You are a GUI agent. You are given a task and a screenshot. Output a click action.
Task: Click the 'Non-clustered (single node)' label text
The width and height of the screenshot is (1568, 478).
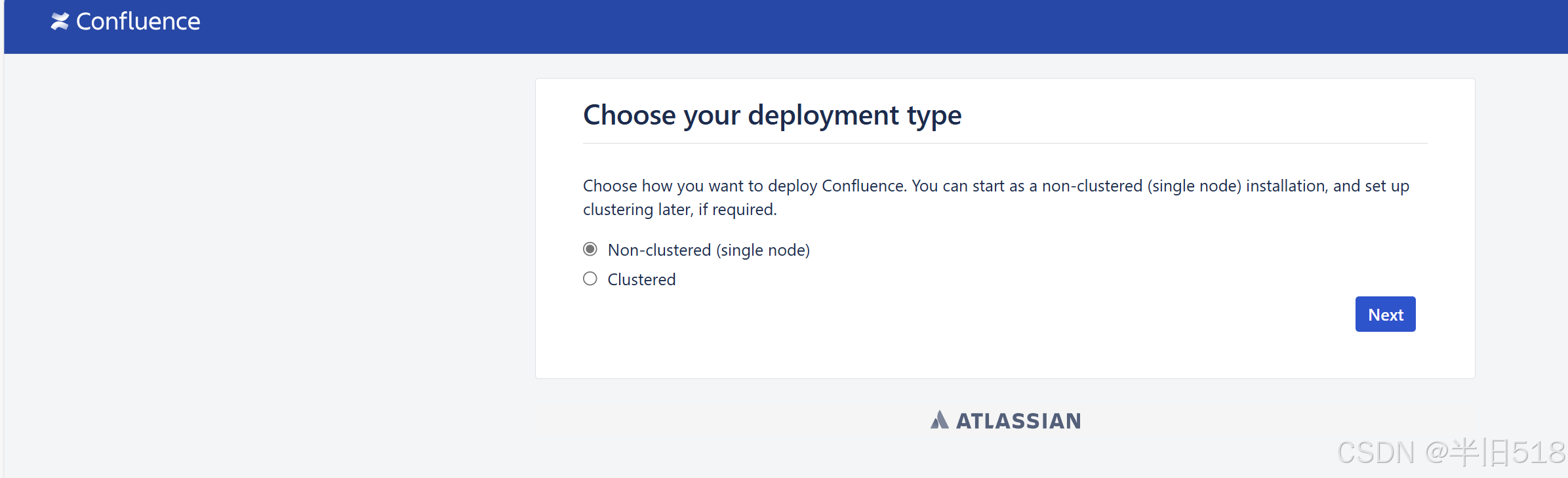(x=709, y=250)
